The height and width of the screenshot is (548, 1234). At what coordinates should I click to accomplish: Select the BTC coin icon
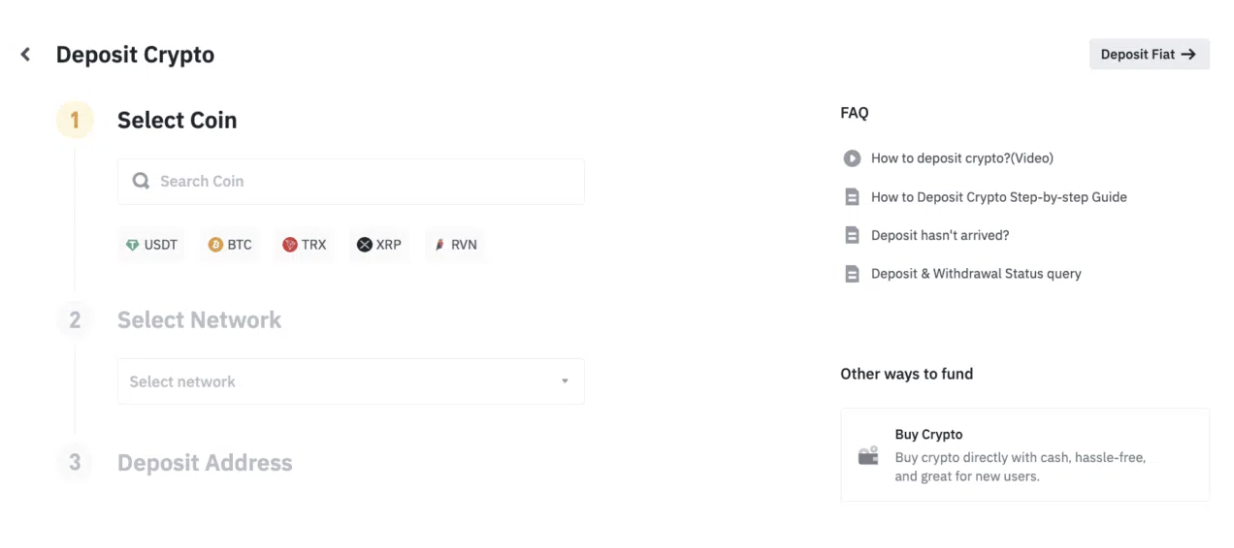[215, 245]
